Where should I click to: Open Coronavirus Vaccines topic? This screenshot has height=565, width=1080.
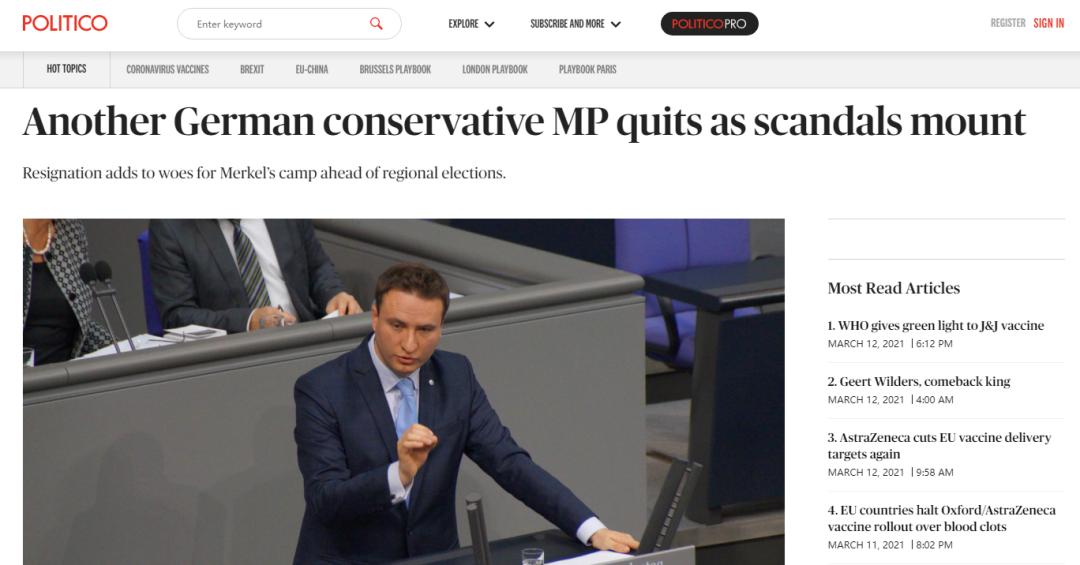click(x=167, y=70)
